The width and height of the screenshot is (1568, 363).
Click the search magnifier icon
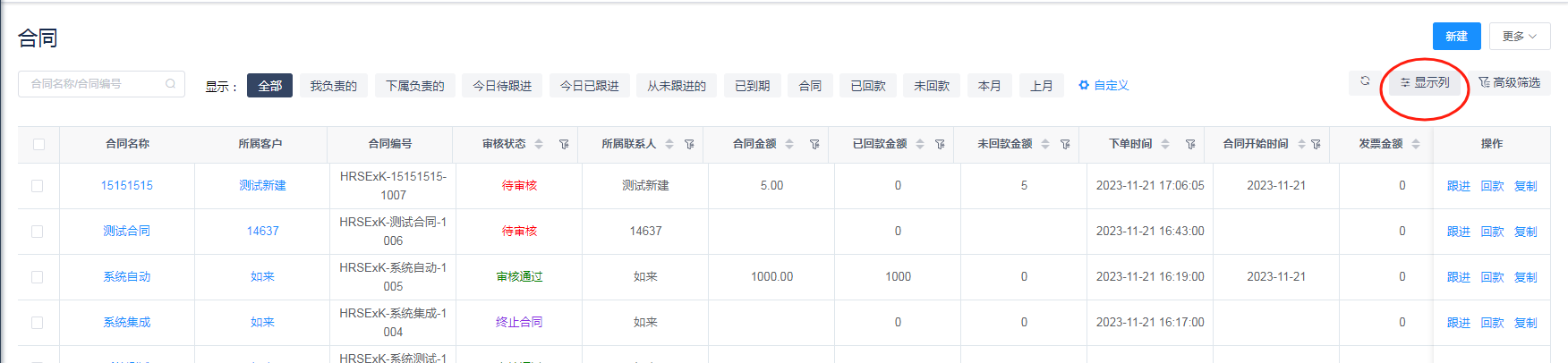point(170,84)
